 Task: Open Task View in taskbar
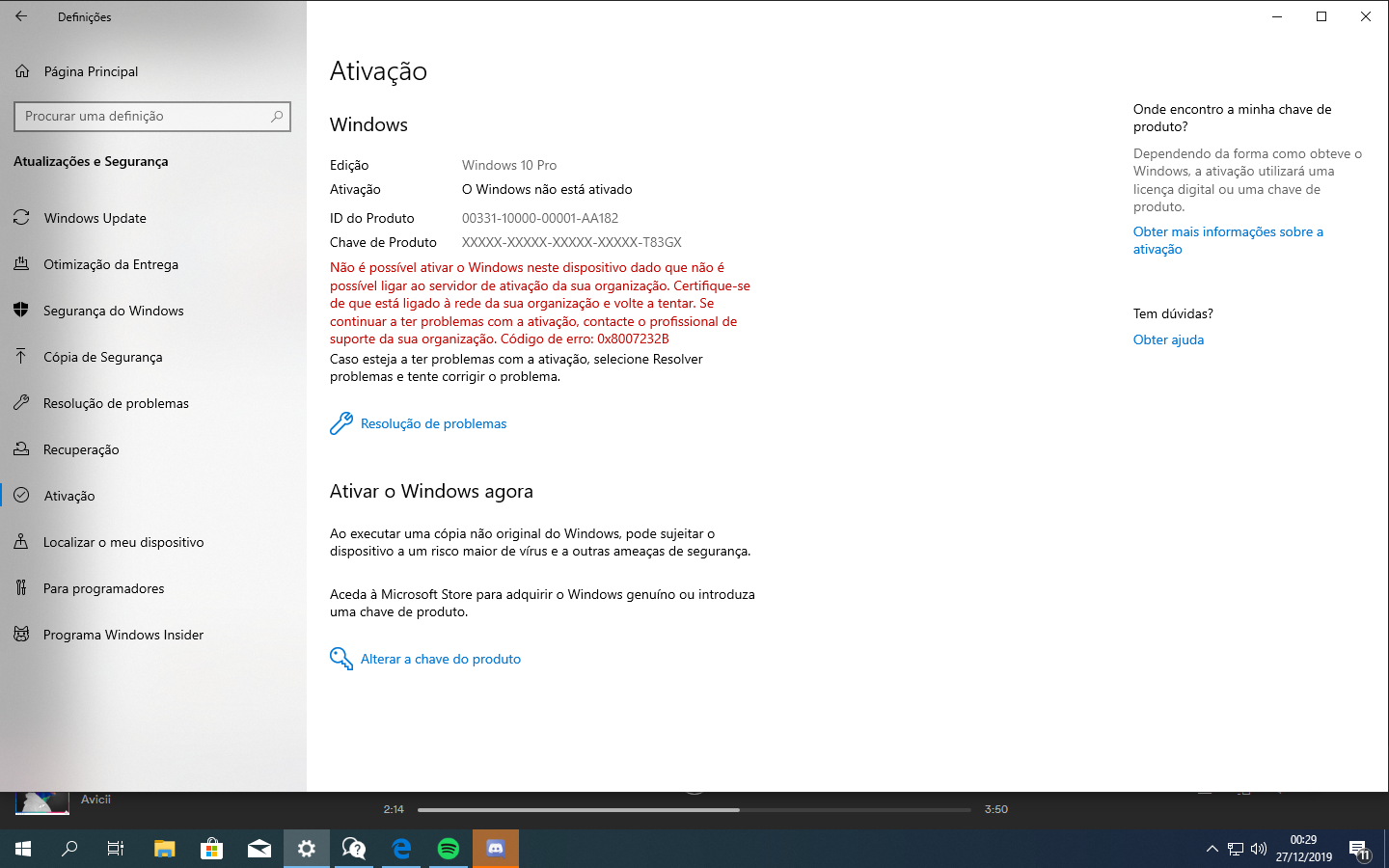tap(116, 849)
